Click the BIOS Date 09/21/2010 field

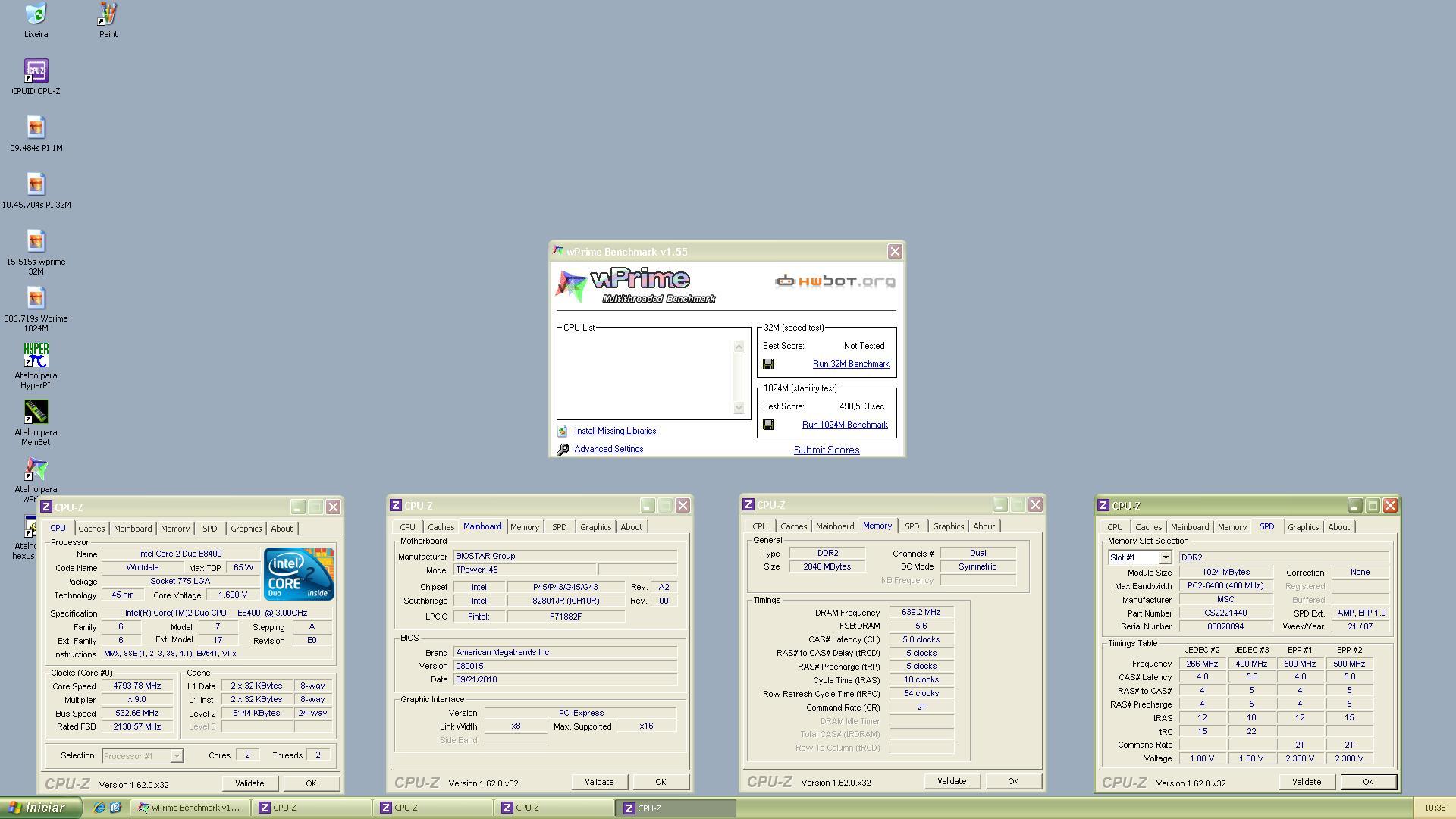565,679
